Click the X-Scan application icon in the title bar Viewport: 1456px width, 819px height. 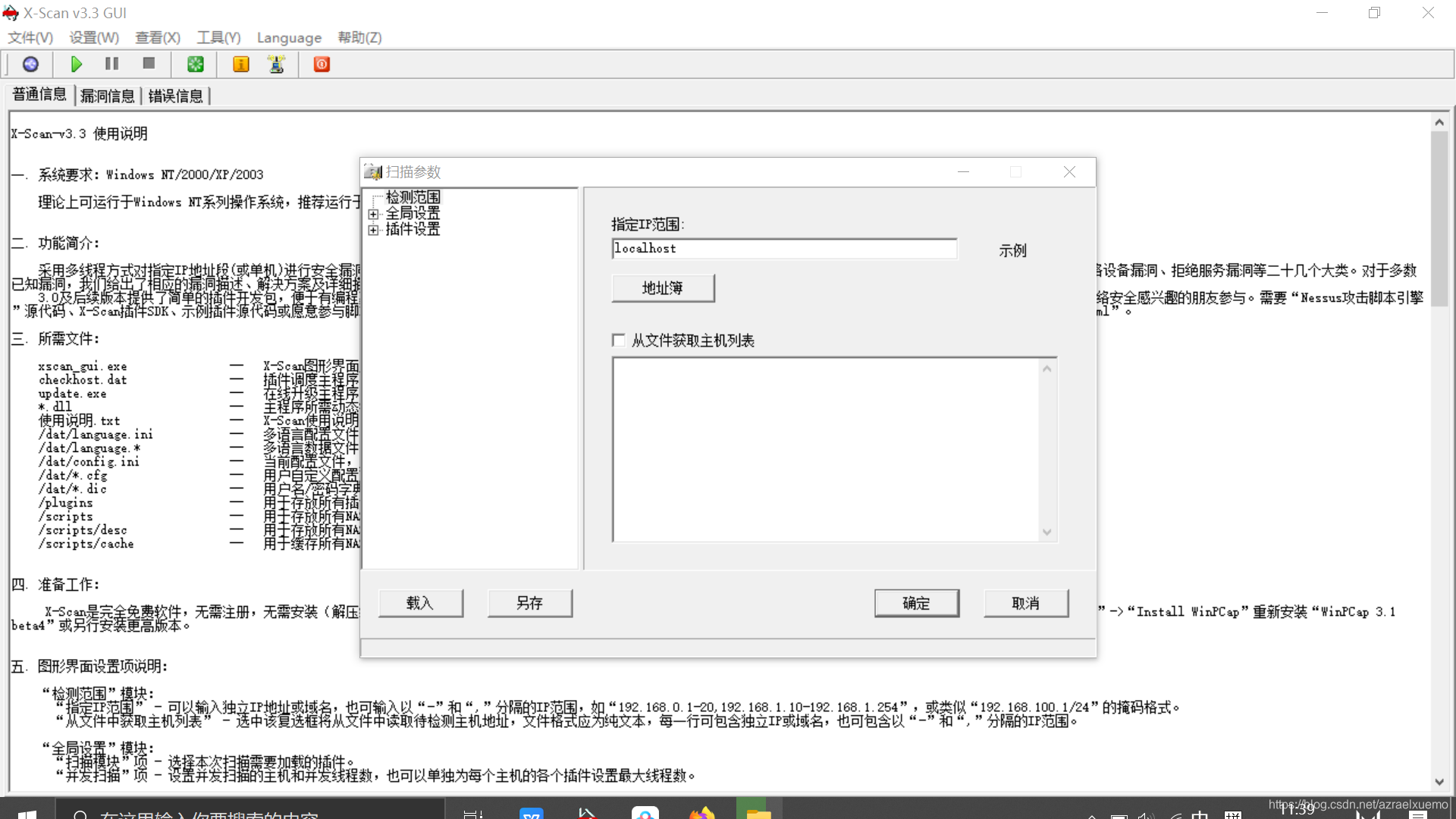[11, 13]
